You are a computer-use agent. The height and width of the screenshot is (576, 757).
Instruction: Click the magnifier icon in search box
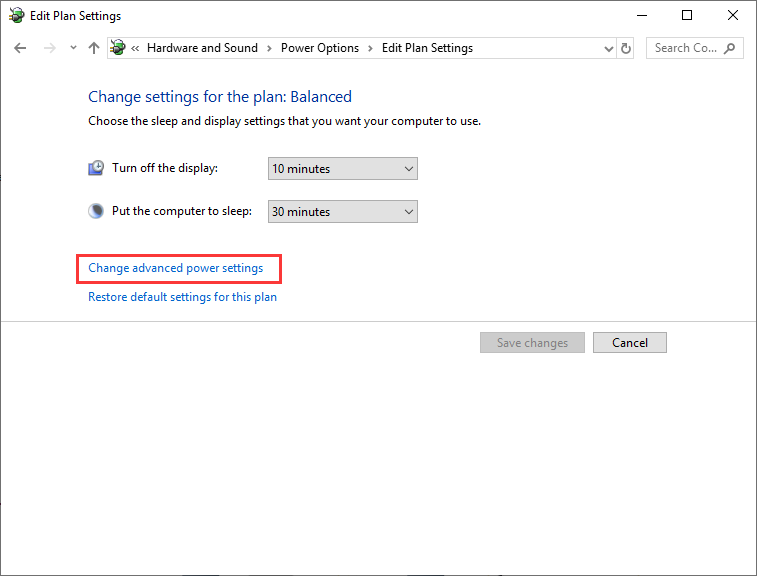pyautogui.click(x=730, y=48)
